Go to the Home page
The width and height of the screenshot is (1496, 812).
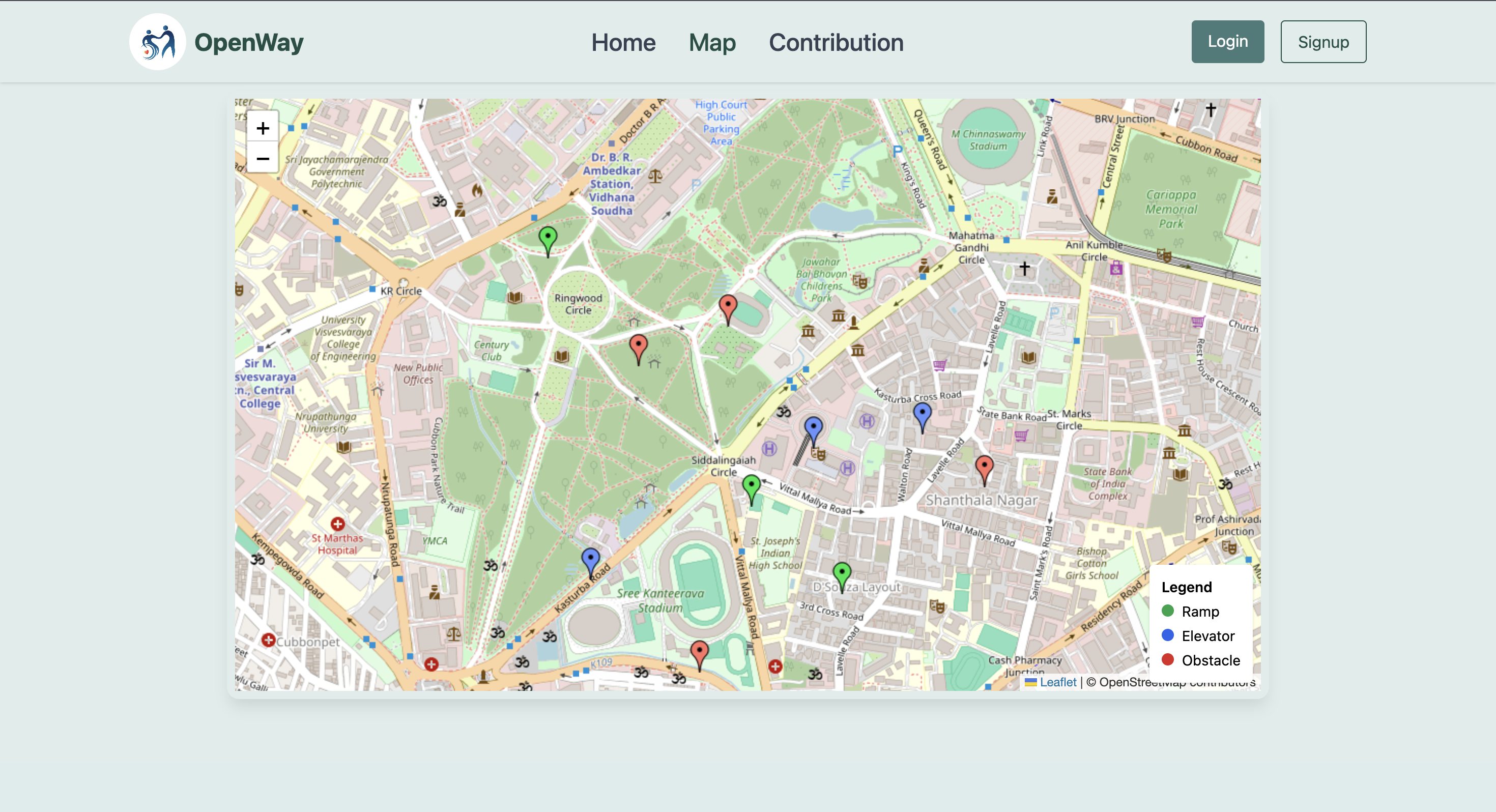[623, 42]
